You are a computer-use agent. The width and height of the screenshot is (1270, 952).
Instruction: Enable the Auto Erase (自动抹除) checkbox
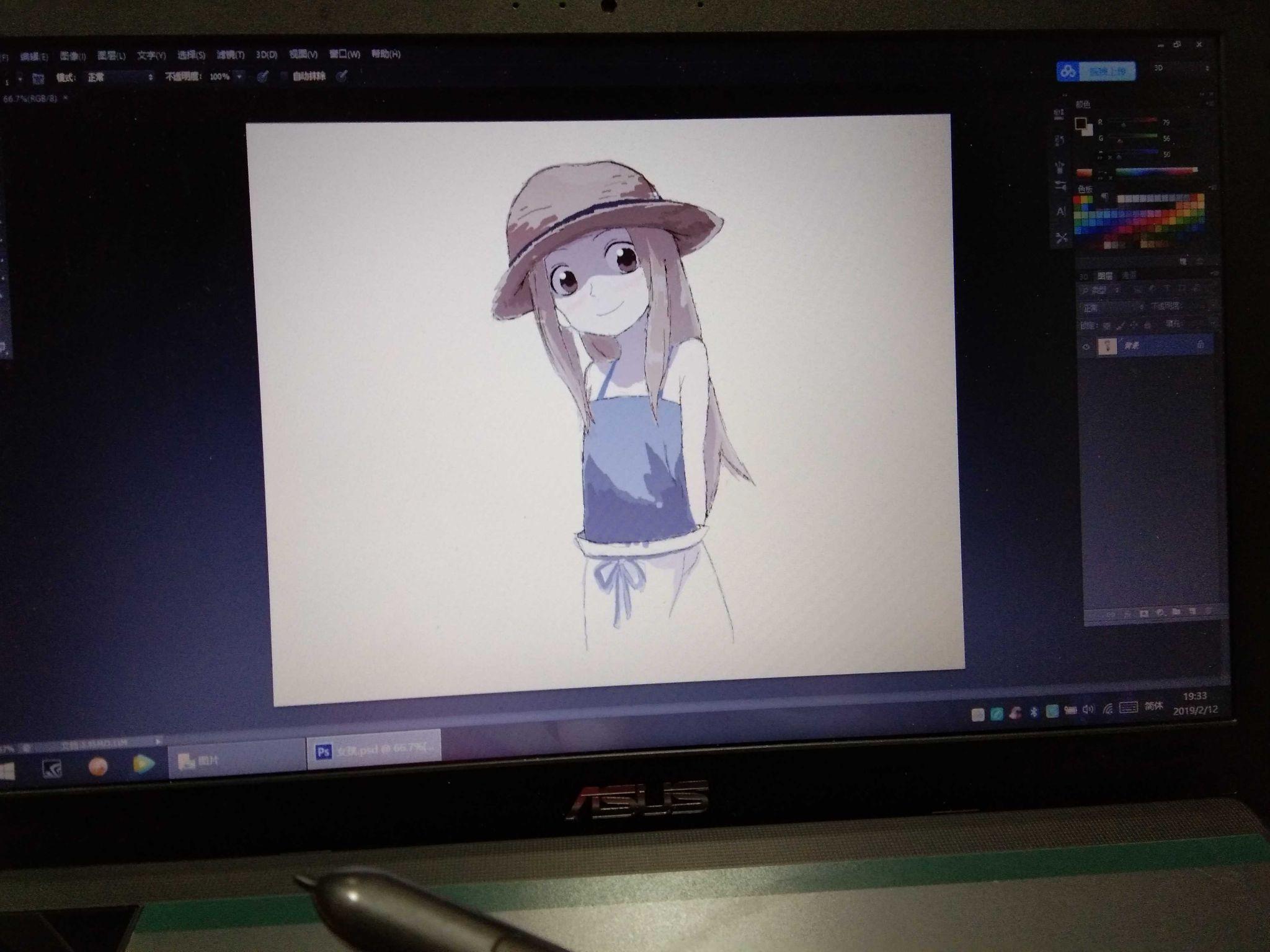283,76
